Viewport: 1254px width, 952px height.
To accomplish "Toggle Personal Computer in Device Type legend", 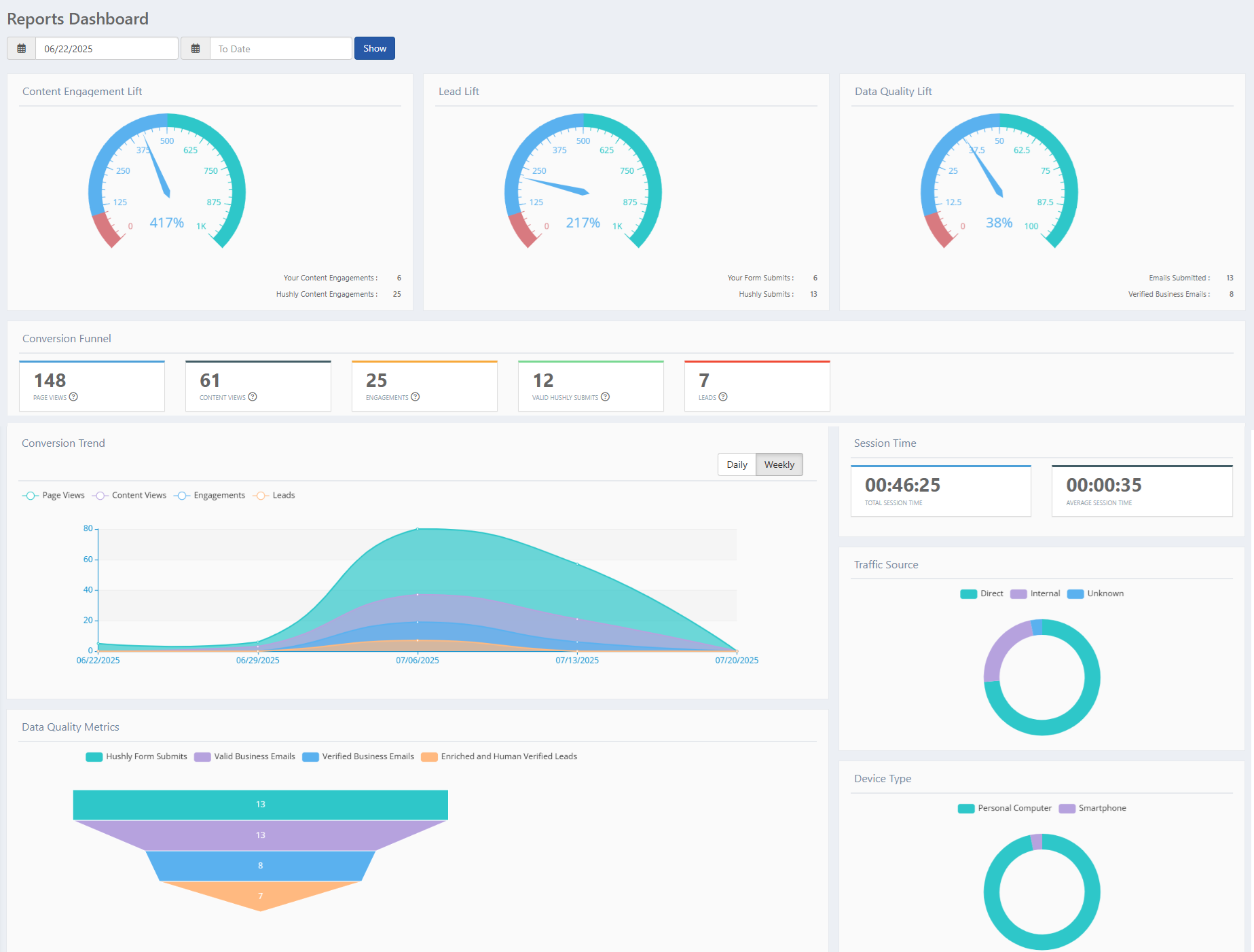I will (1005, 808).
